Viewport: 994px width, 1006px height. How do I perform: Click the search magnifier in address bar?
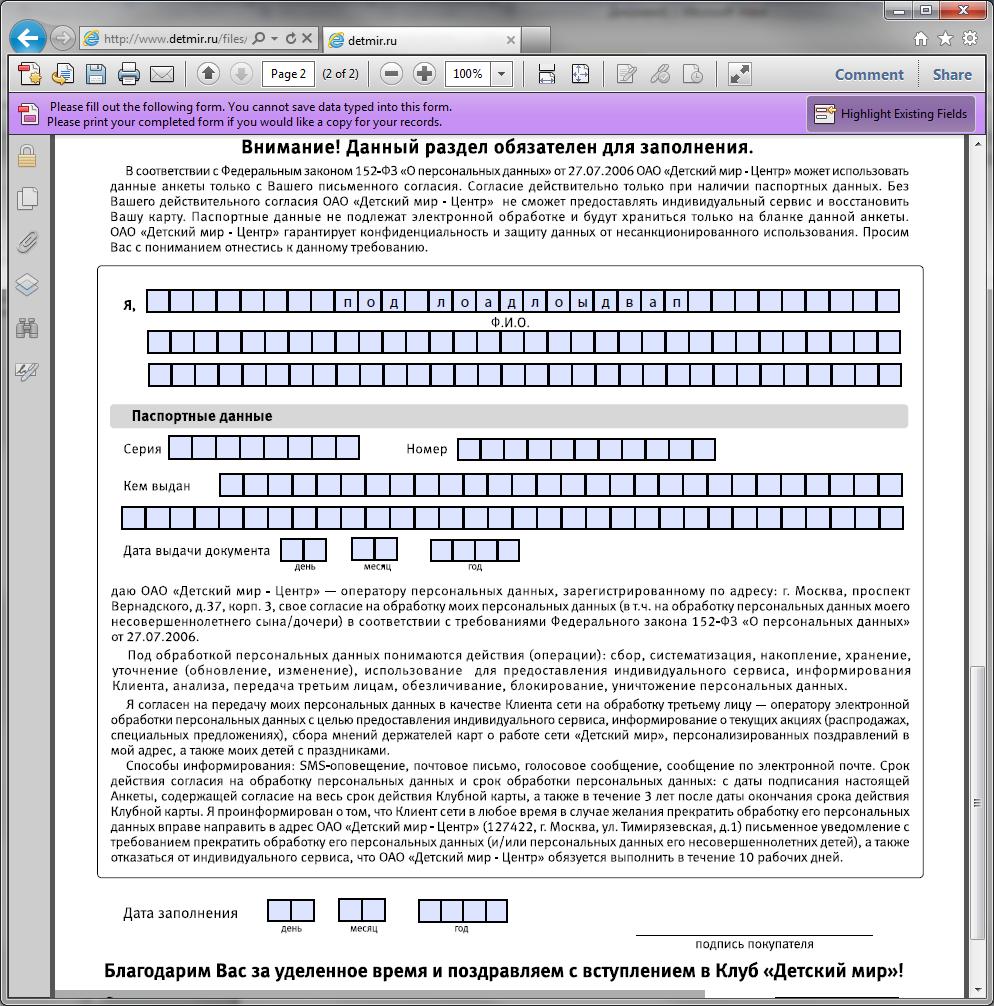pos(259,38)
